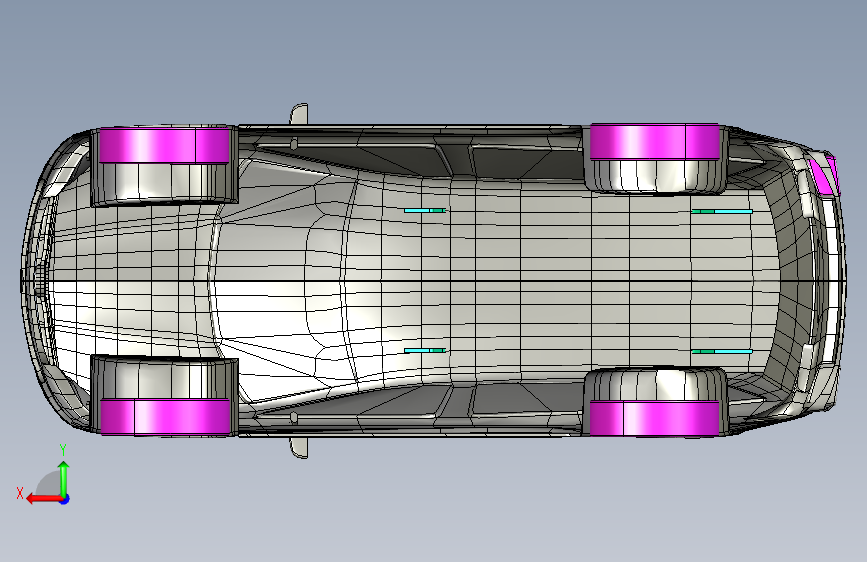Image resolution: width=867 pixels, height=562 pixels.
Task: Select the side mirror on the car's lower edge
Action: (x=299, y=447)
